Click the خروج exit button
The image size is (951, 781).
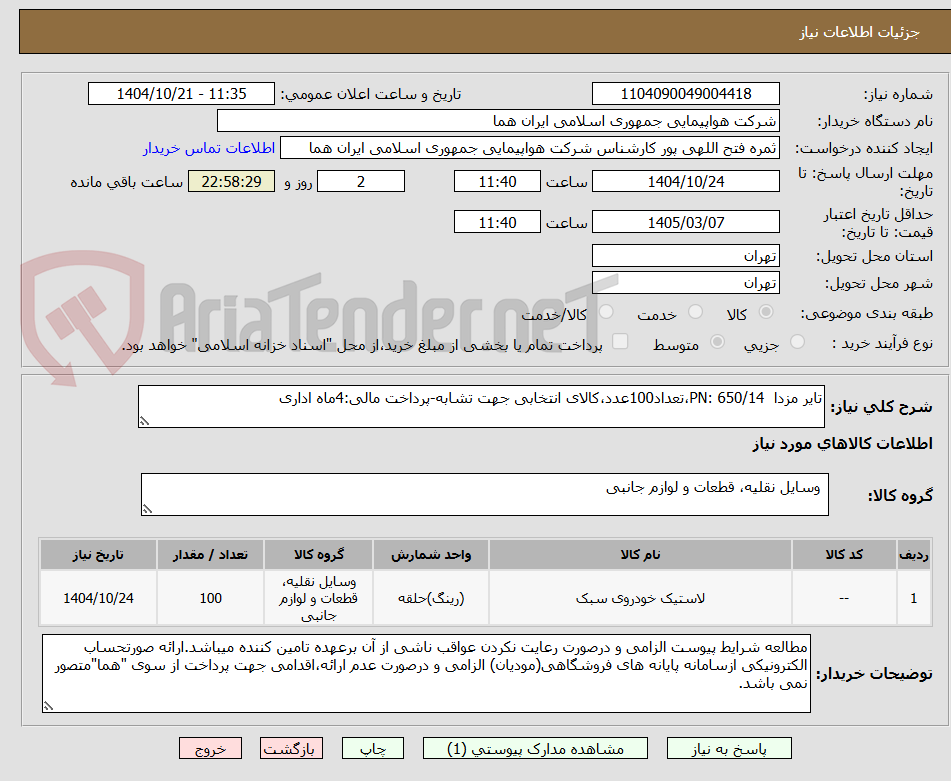(210, 748)
